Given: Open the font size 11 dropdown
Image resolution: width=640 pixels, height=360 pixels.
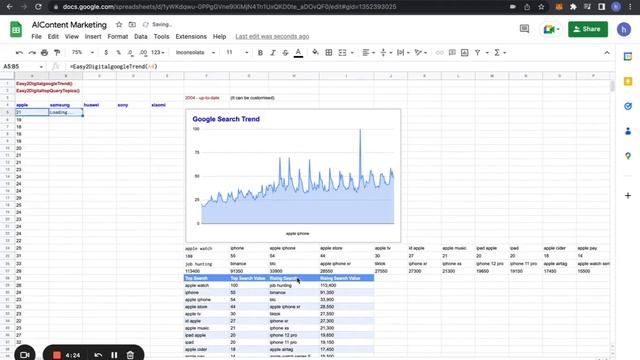Looking at the screenshot, I should coord(237,53).
